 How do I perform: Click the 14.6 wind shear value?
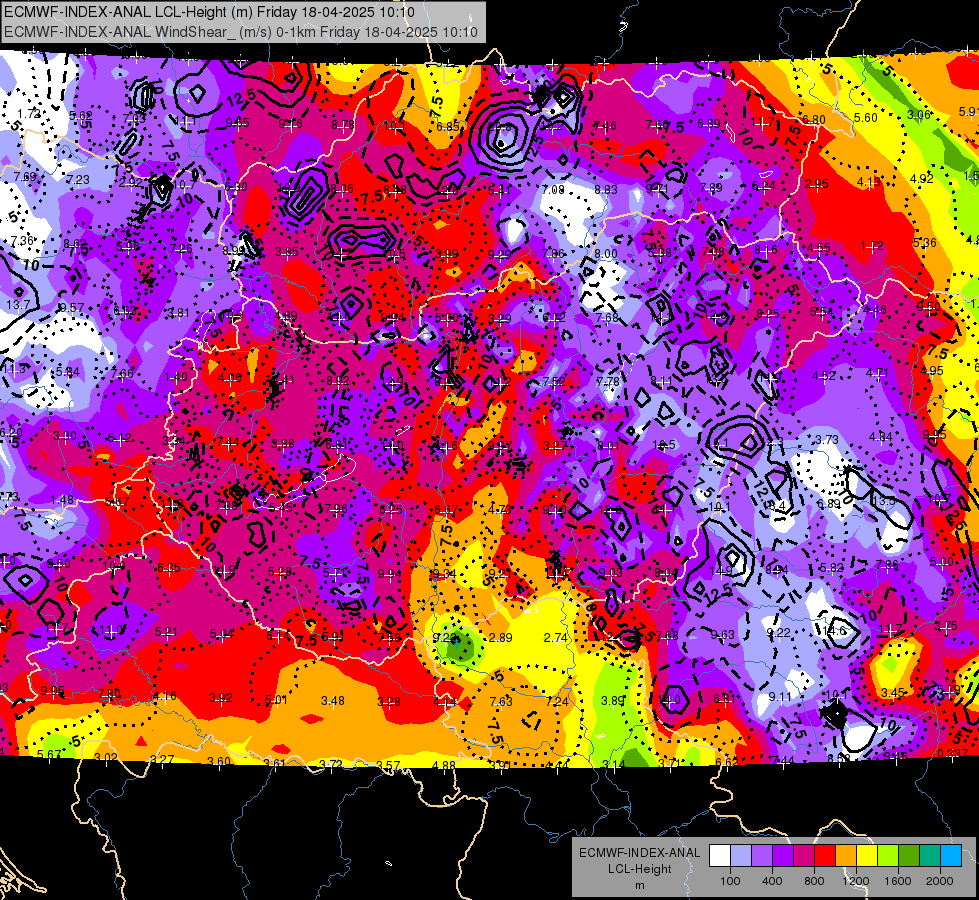tap(834, 631)
